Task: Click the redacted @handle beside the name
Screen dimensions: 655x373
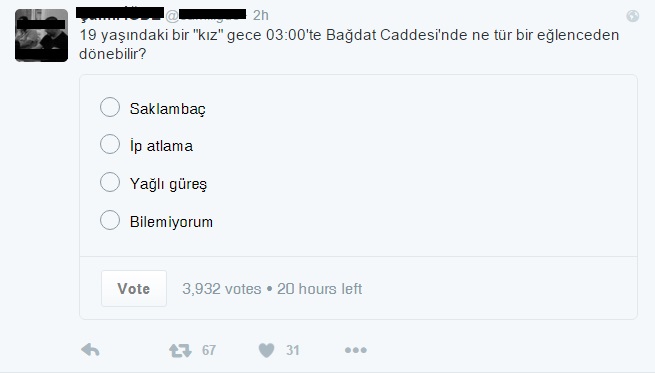Action: click(206, 15)
